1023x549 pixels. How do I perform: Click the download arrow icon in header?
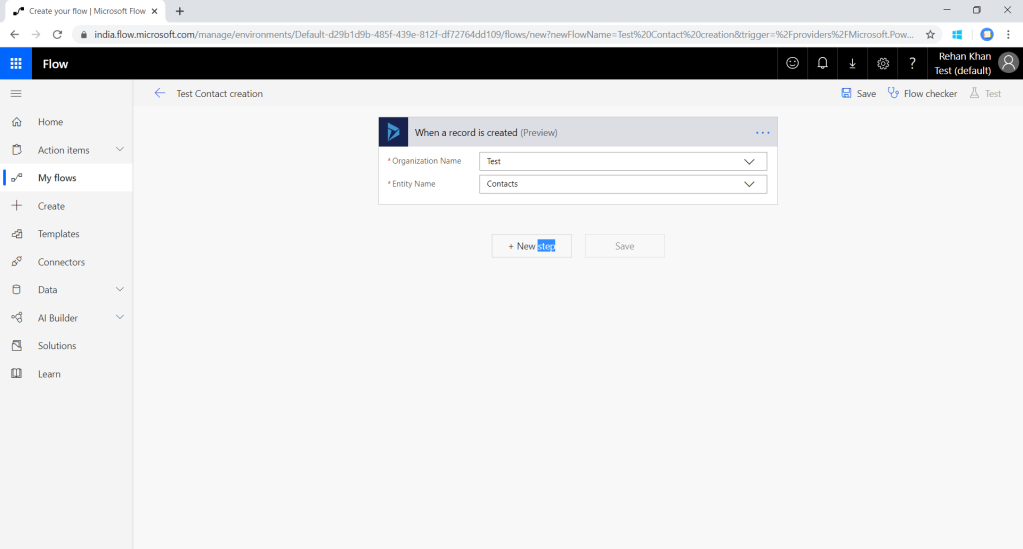click(x=852, y=63)
